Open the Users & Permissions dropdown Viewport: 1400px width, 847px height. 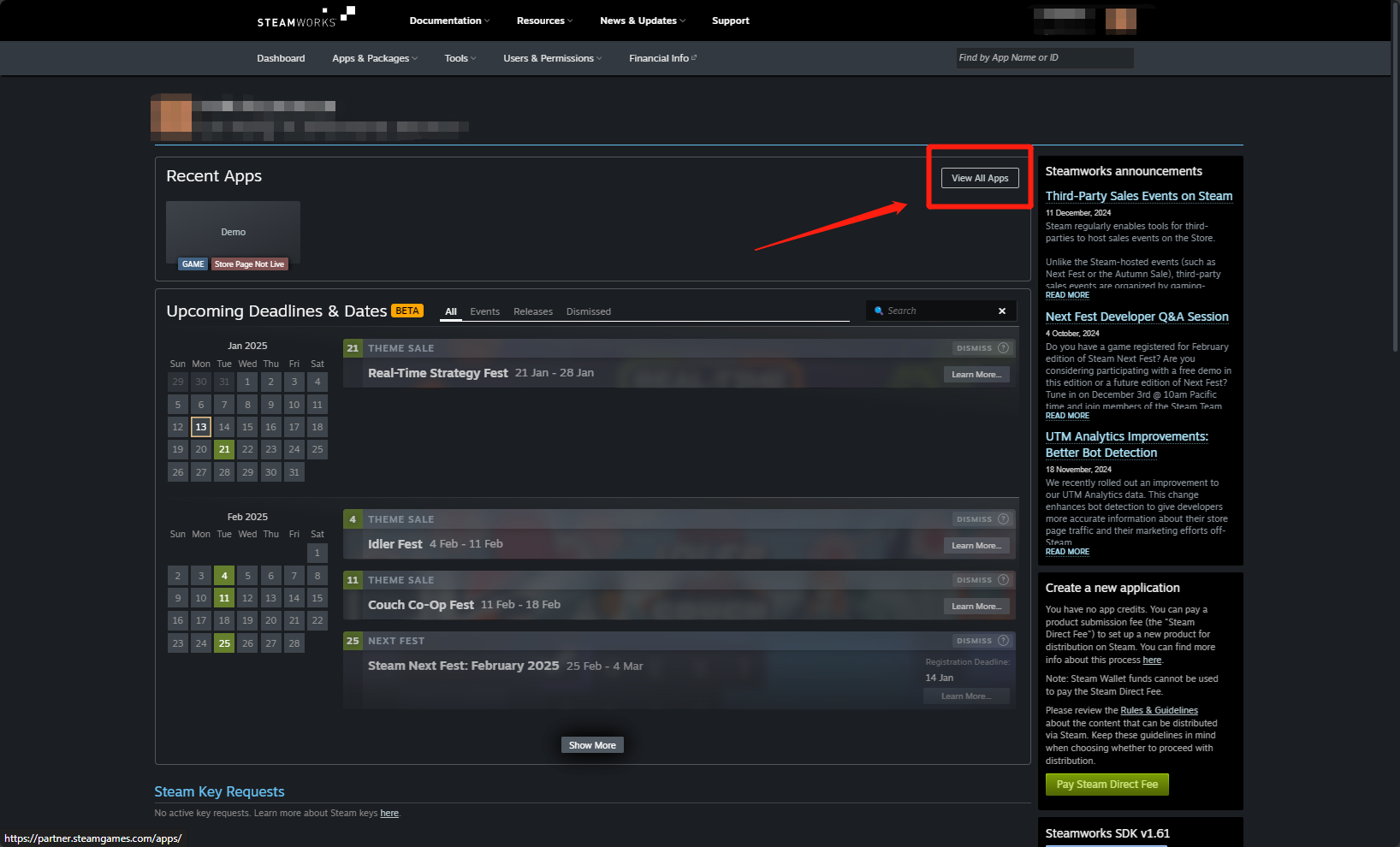[552, 58]
